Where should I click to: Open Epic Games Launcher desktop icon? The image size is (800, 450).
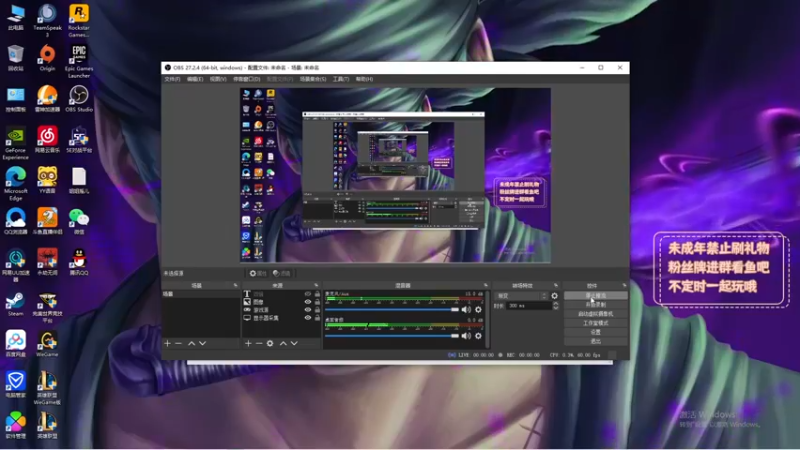coord(79,61)
